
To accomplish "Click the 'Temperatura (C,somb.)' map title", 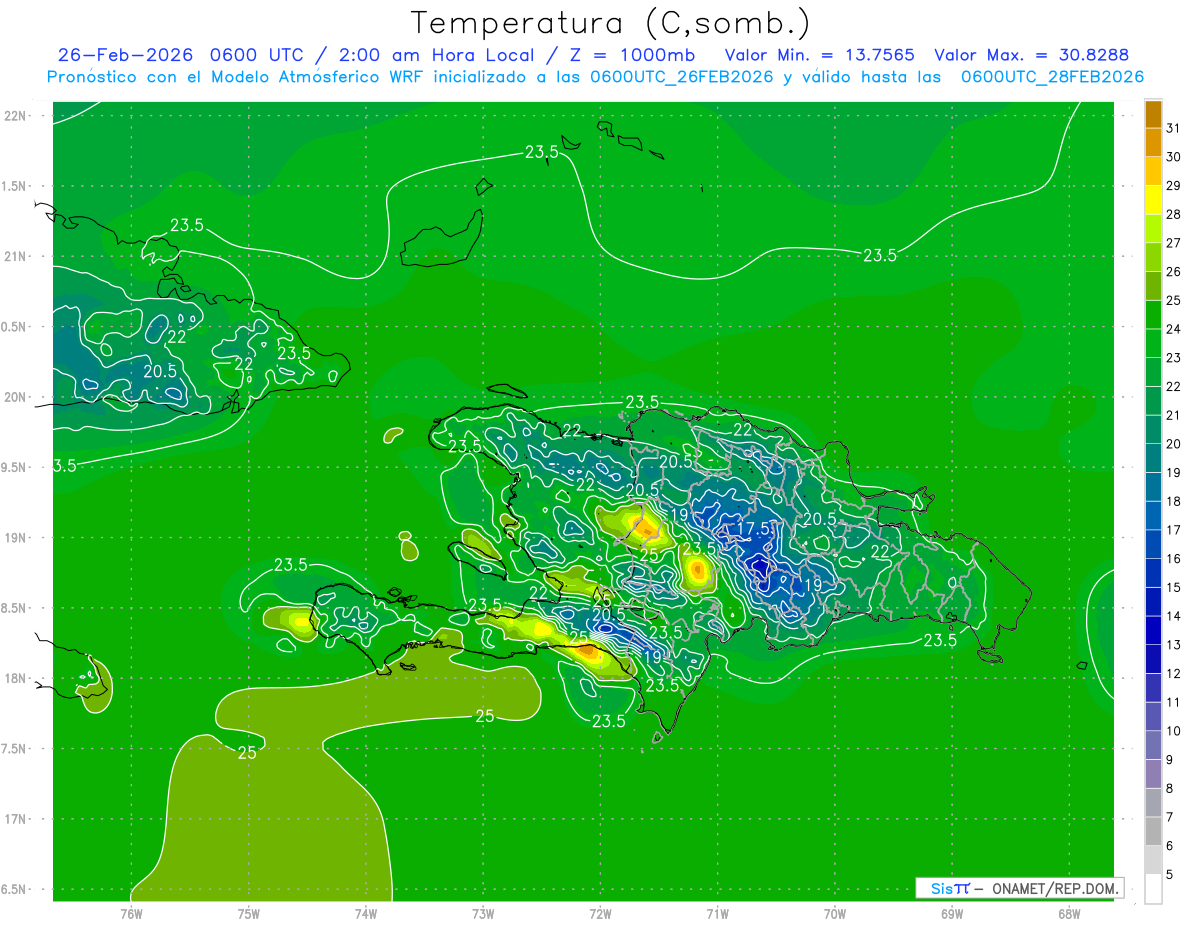I will tap(611, 23).
